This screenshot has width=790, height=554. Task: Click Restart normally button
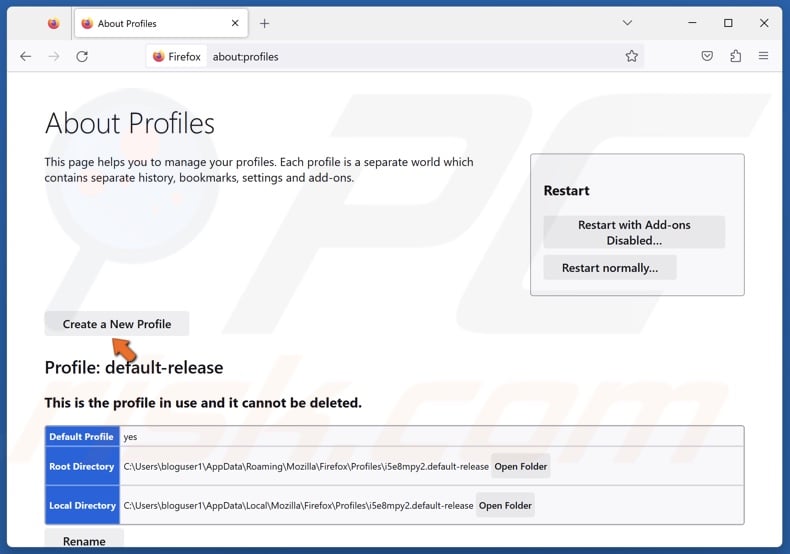(x=610, y=268)
